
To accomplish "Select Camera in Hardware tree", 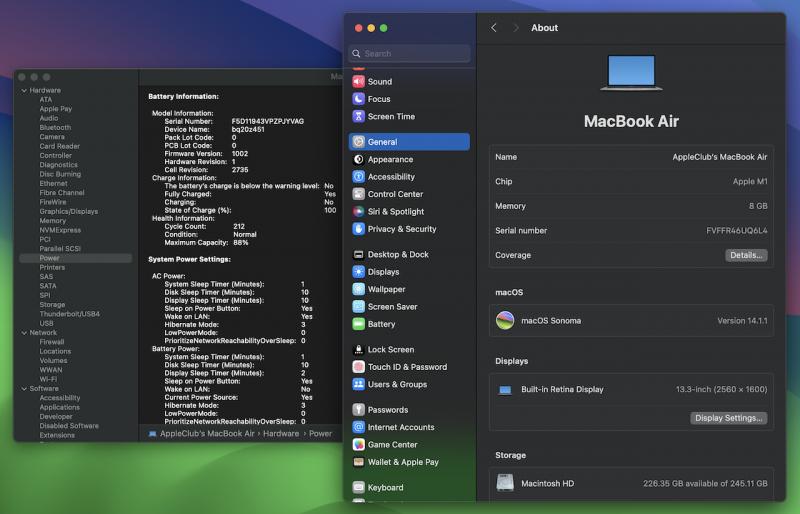I will click(x=52, y=137).
